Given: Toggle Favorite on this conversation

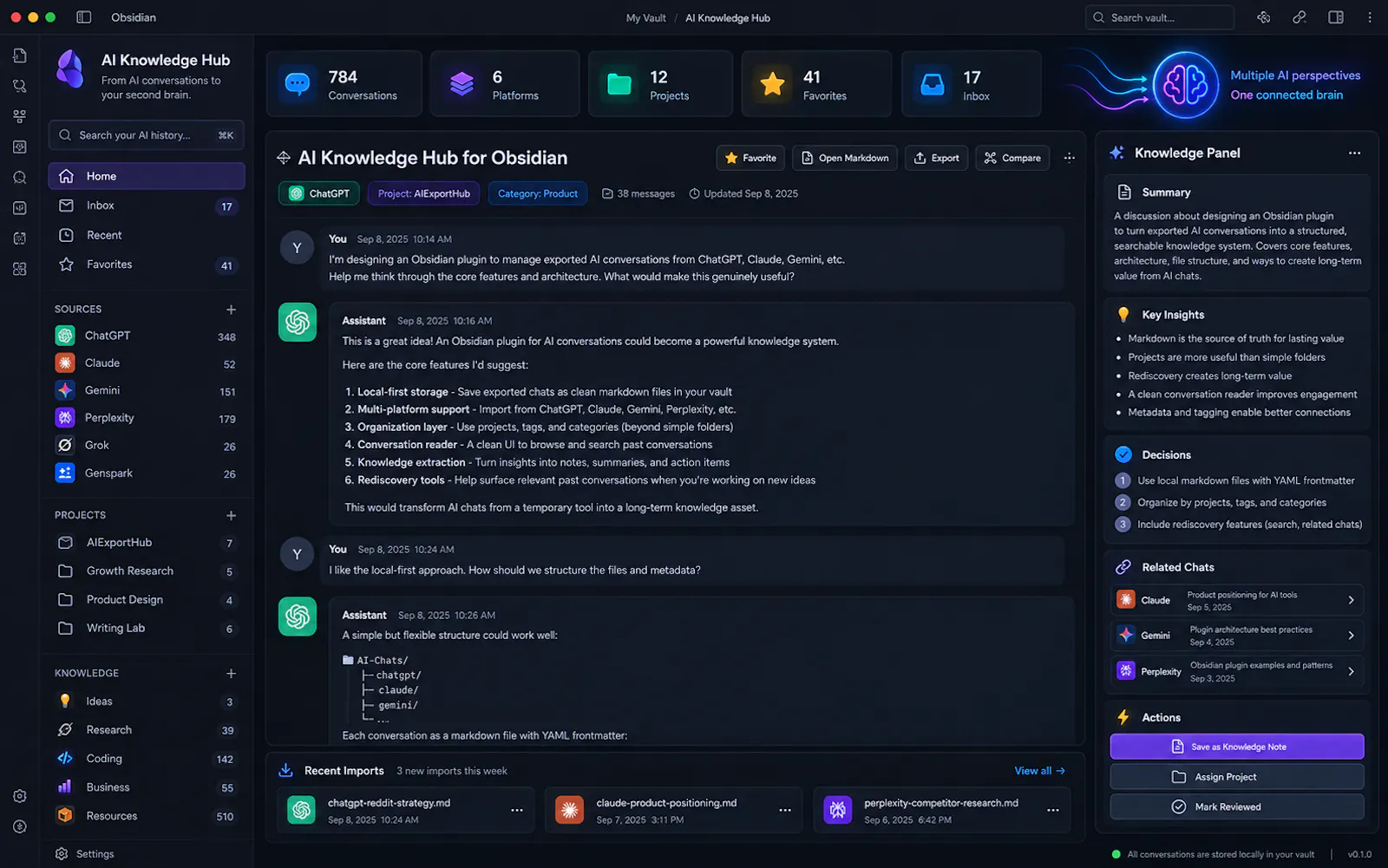Looking at the screenshot, I should tap(750, 158).
